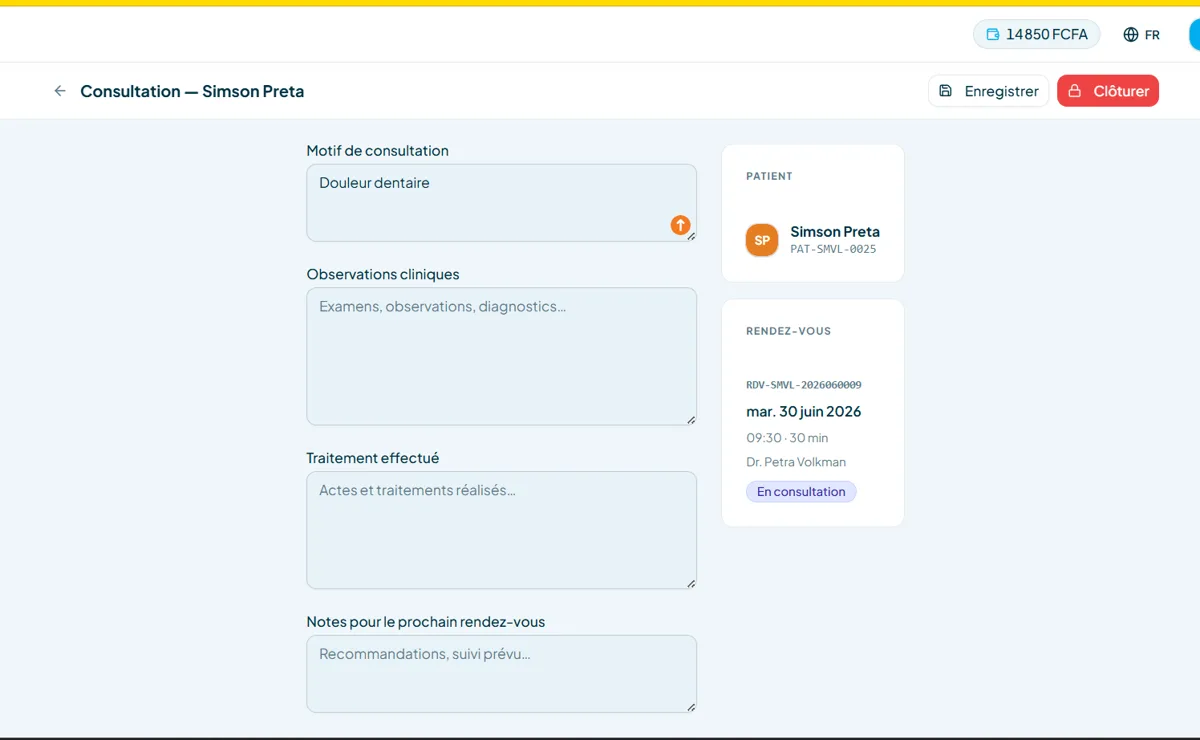Click the resize handle of Traitement effectué
This screenshot has width=1200, height=740.
click(x=691, y=583)
